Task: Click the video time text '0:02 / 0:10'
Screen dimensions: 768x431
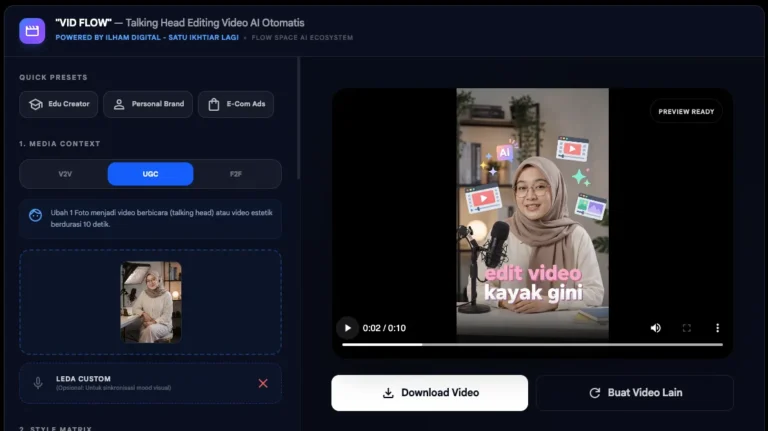Action: (x=384, y=328)
